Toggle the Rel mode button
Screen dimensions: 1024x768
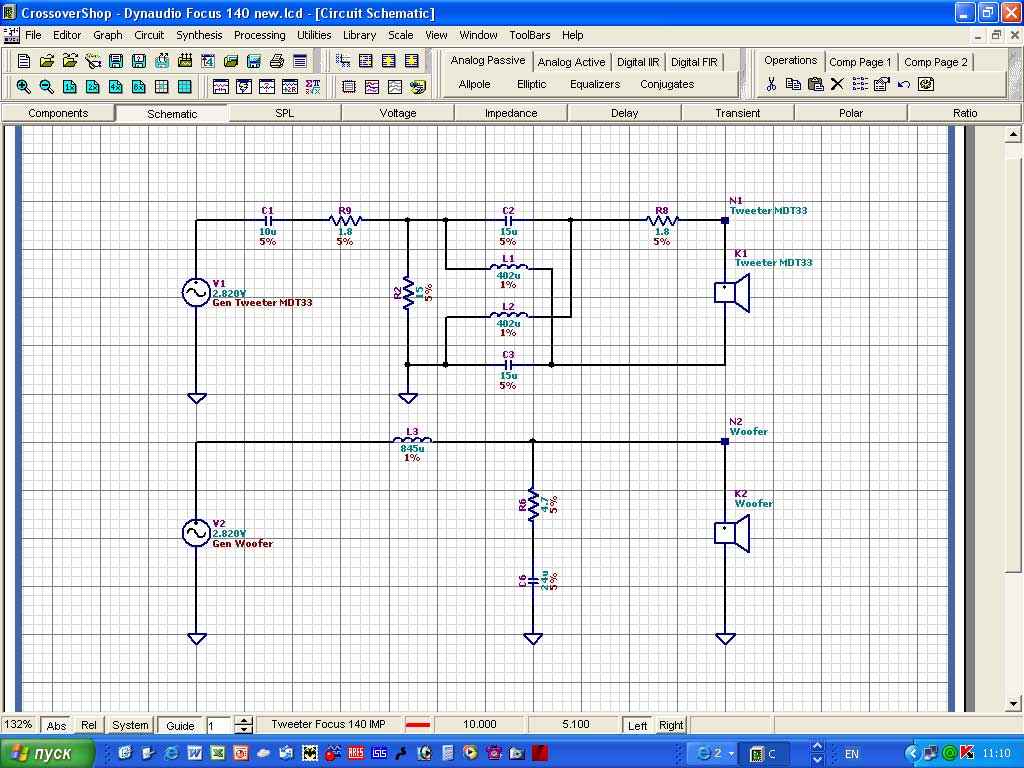coord(89,725)
